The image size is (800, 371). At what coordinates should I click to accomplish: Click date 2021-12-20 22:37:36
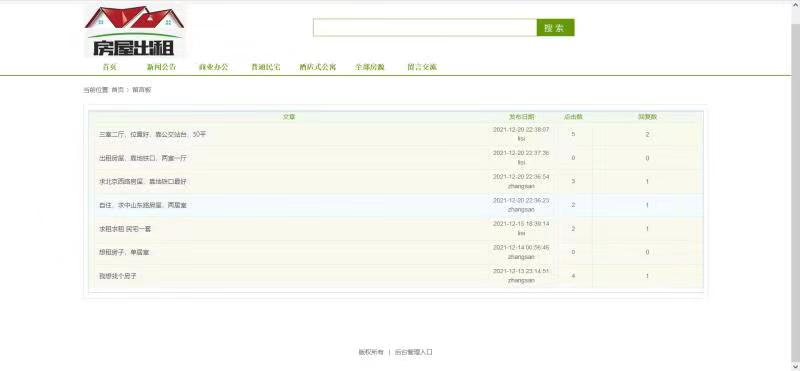(x=521, y=153)
